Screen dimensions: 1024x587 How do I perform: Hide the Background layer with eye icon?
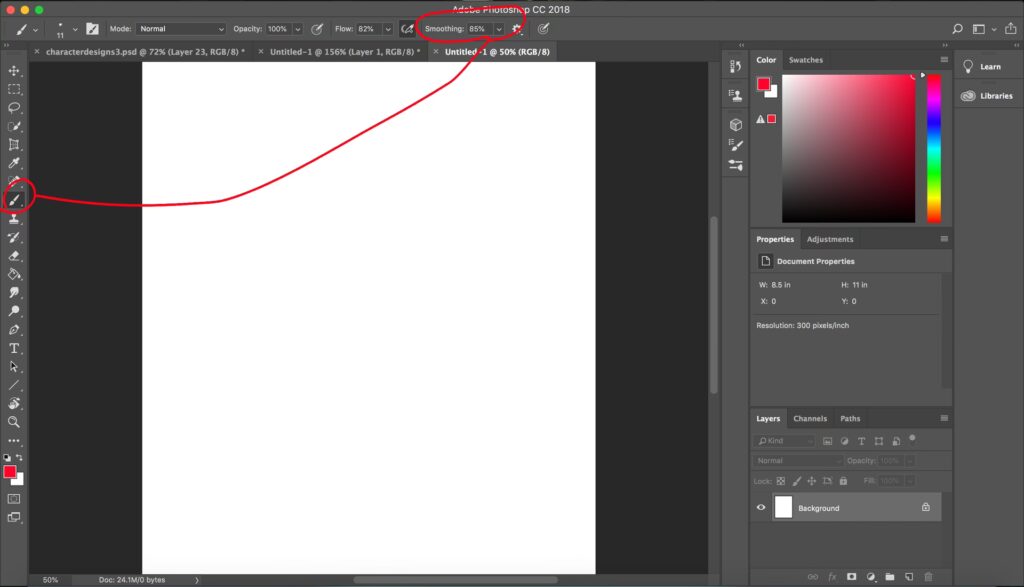click(761, 508)
